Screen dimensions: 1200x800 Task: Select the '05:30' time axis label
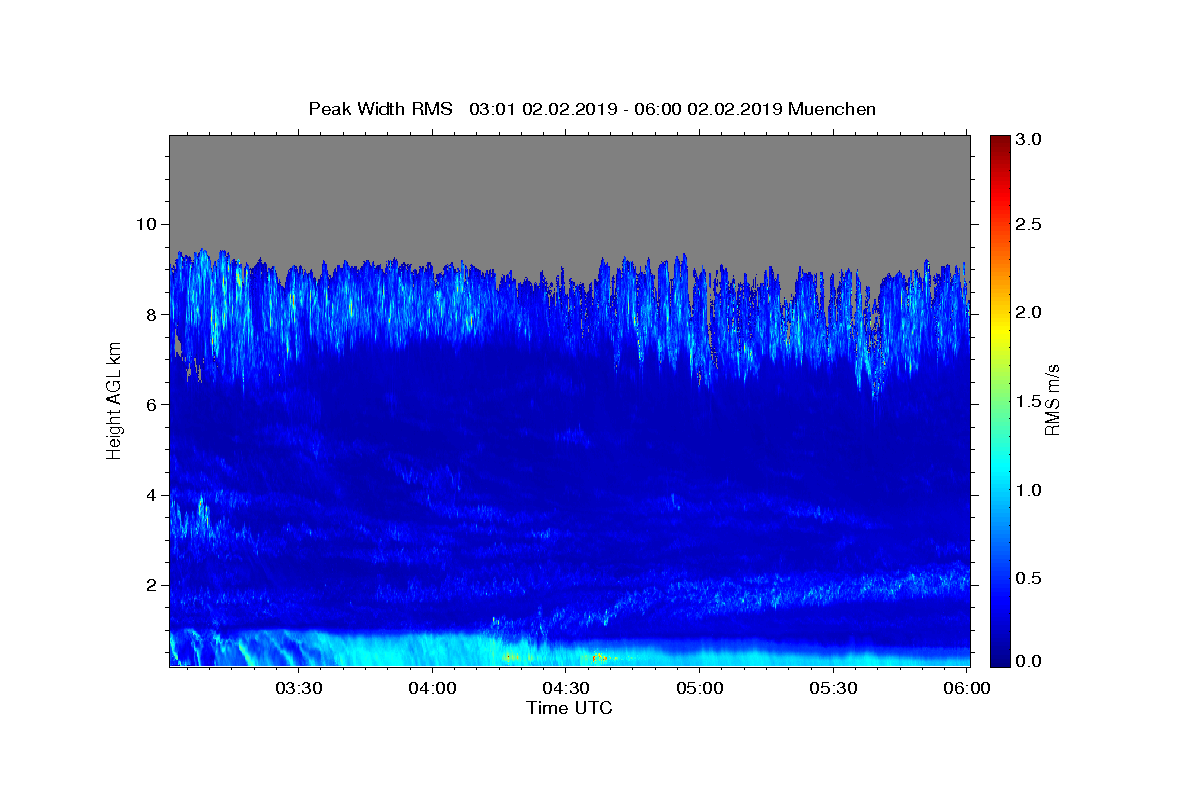click(x=833, y=688)
